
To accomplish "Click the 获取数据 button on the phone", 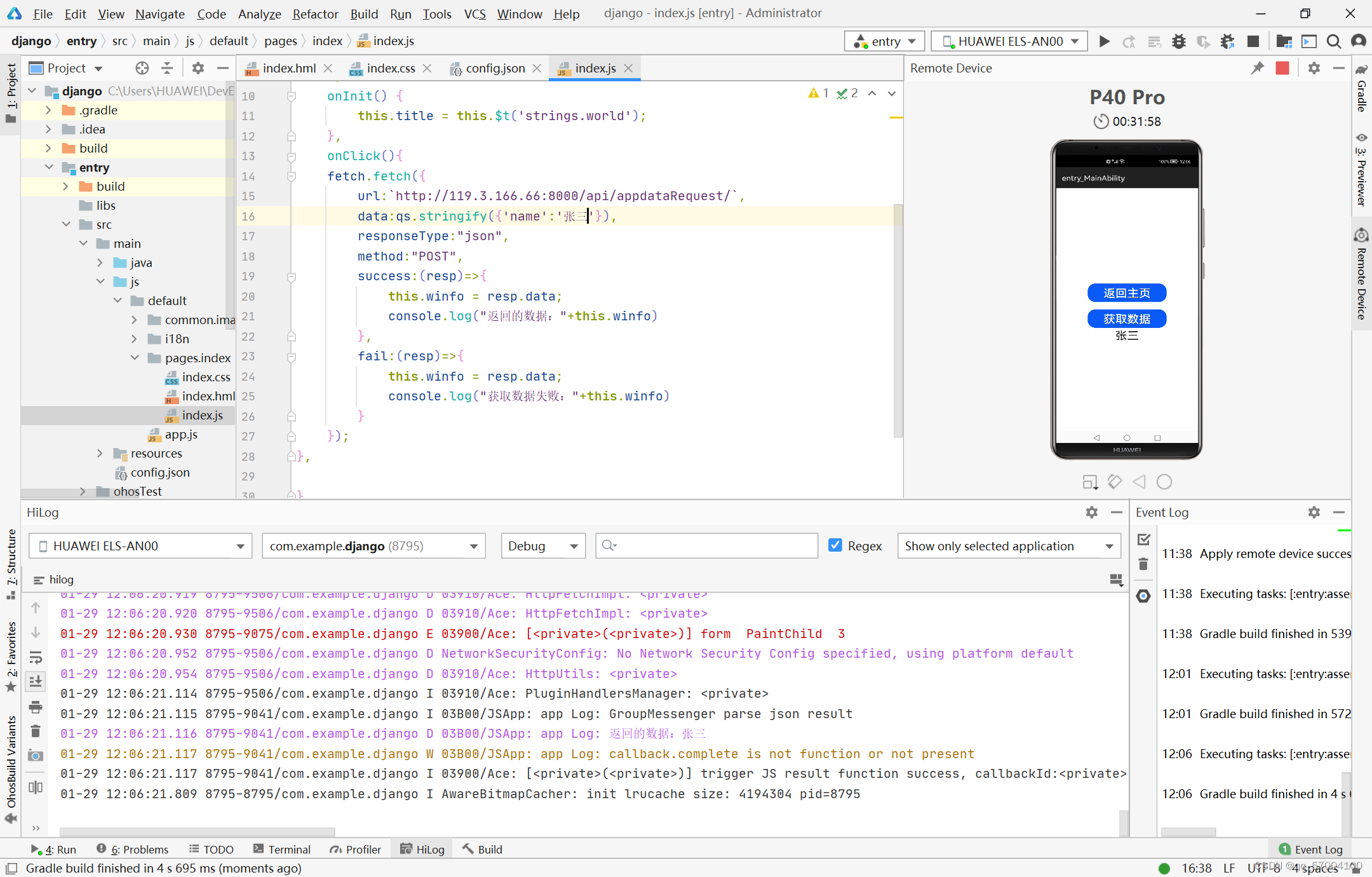I will 1126,318.
